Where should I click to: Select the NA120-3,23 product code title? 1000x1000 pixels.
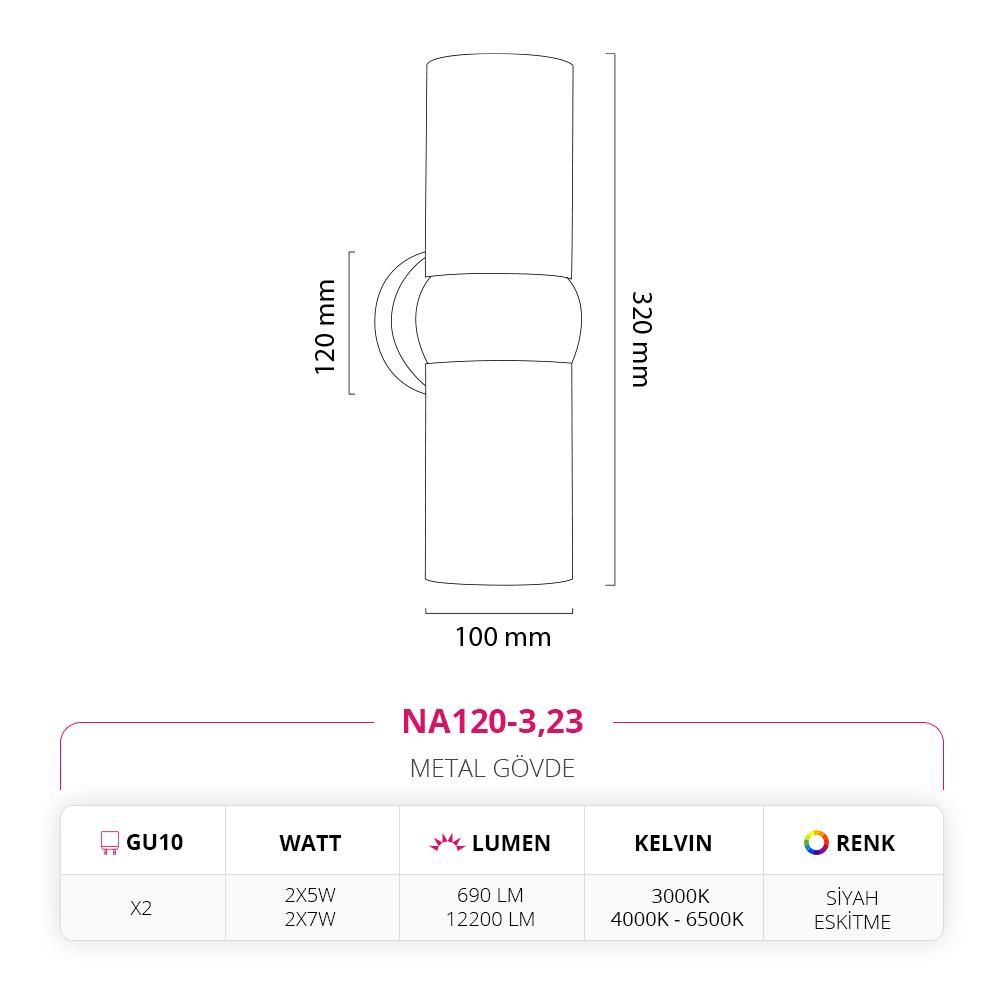[x=492, y=721]
